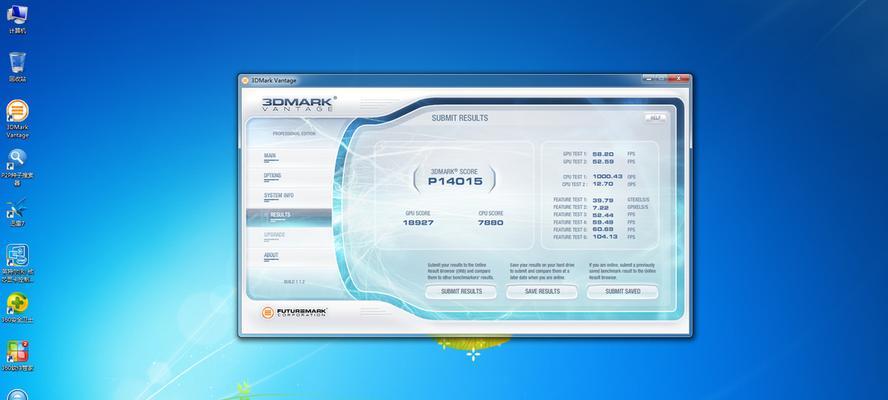The image size is (888, 400).
Task: Click Feature Test 3 value 52.44
Action: click(x=603, y=215)
